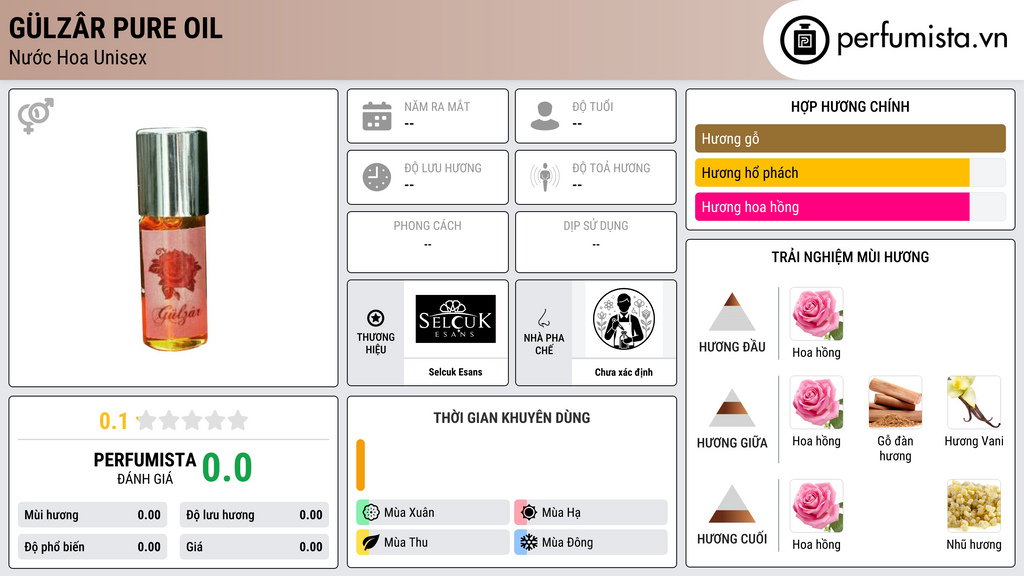This screenshot has width=1024, height=576.
Task: Click the star badge icon above Thương Hiệu
Action: [376, 318]
